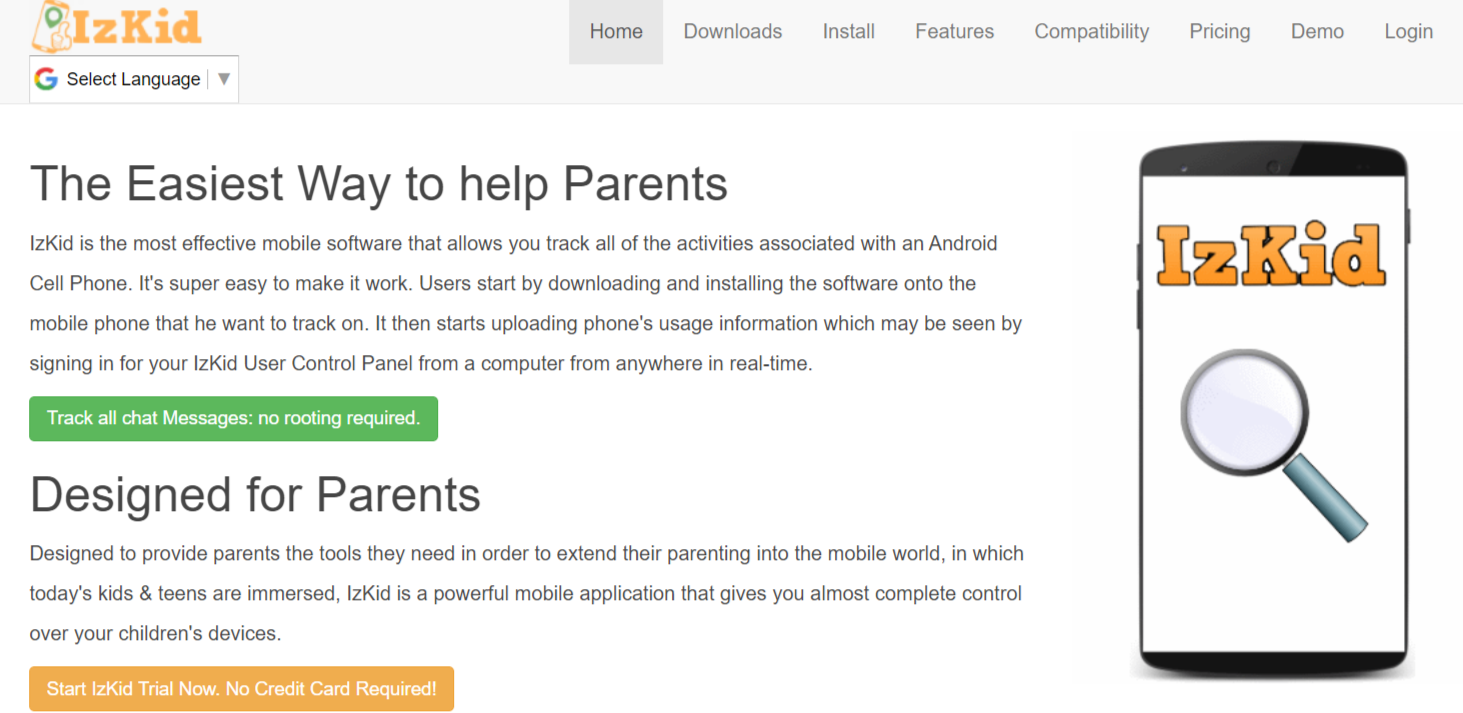1463x713 pixels.
Task: Go to the Login page
Action: (1408, 31)
